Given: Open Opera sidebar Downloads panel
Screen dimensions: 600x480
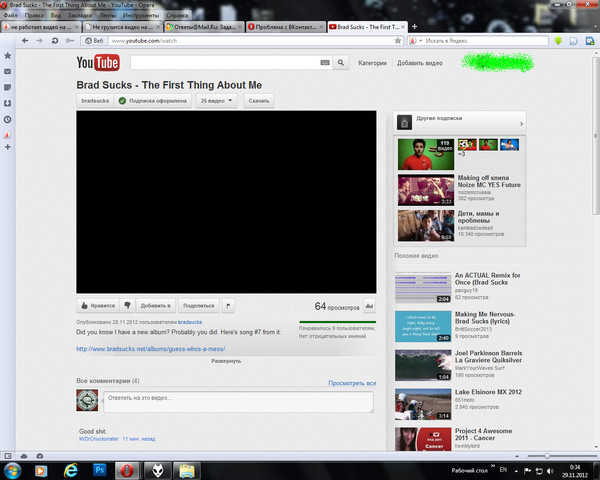Looking at the screenshot, I should point(7,103).
